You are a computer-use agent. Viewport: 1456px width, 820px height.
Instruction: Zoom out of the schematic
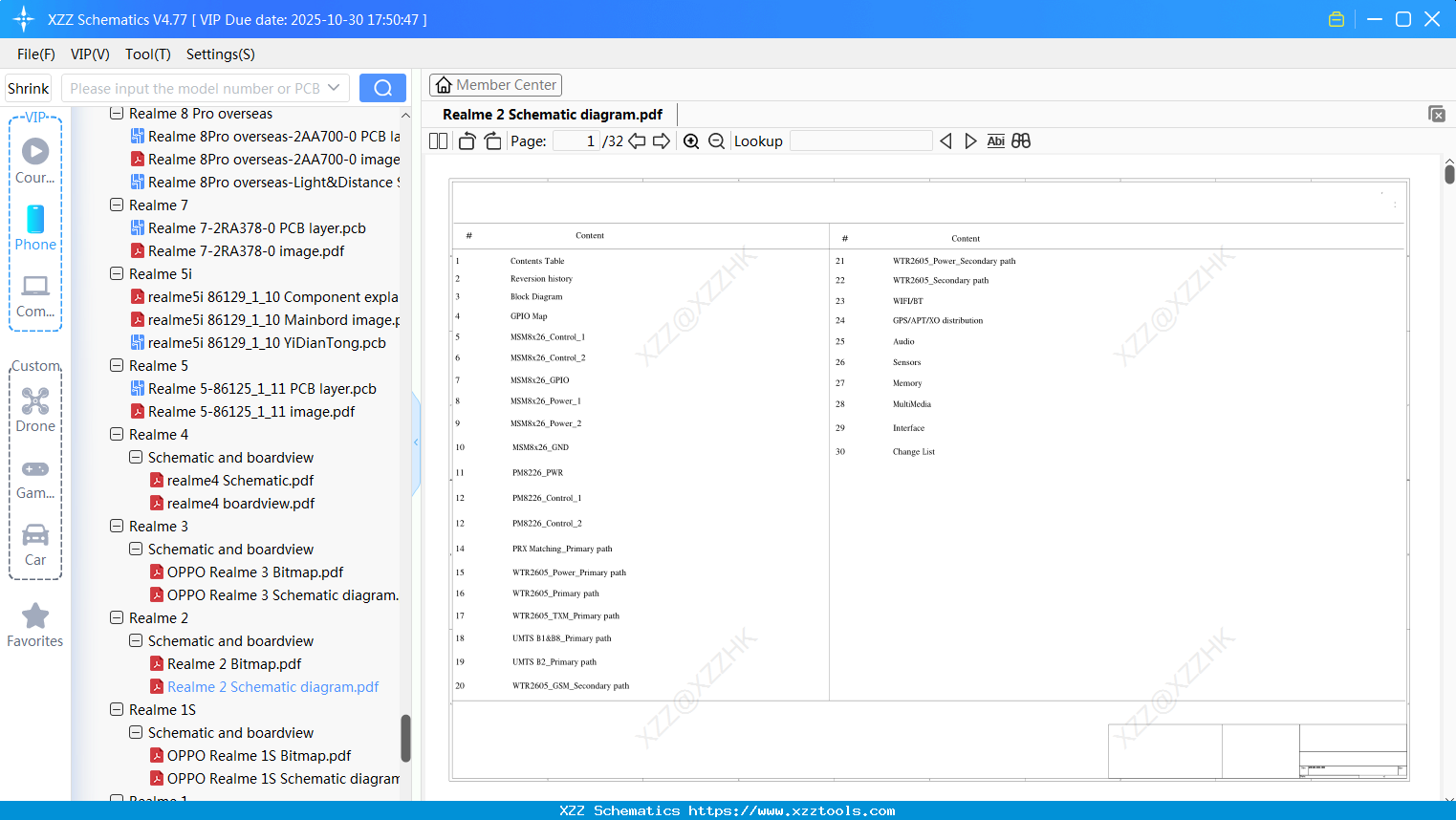click(x=716, y=141)
